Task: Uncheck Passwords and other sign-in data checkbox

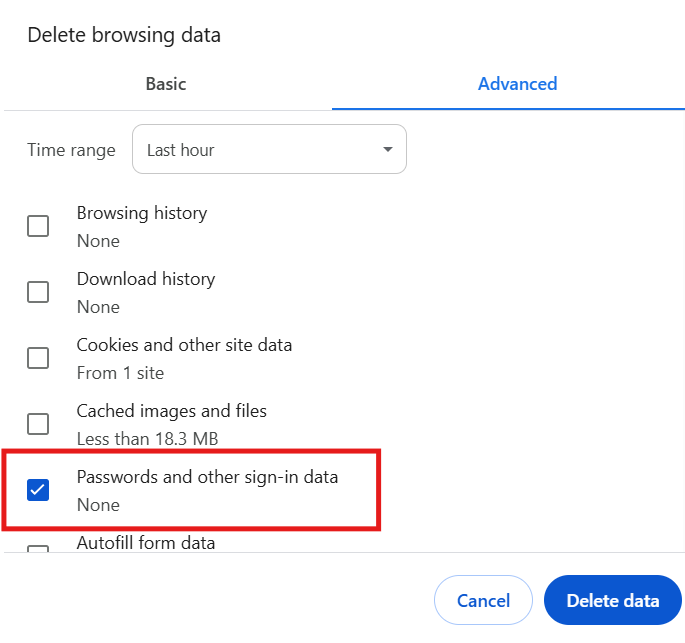Action: [38, 490]
